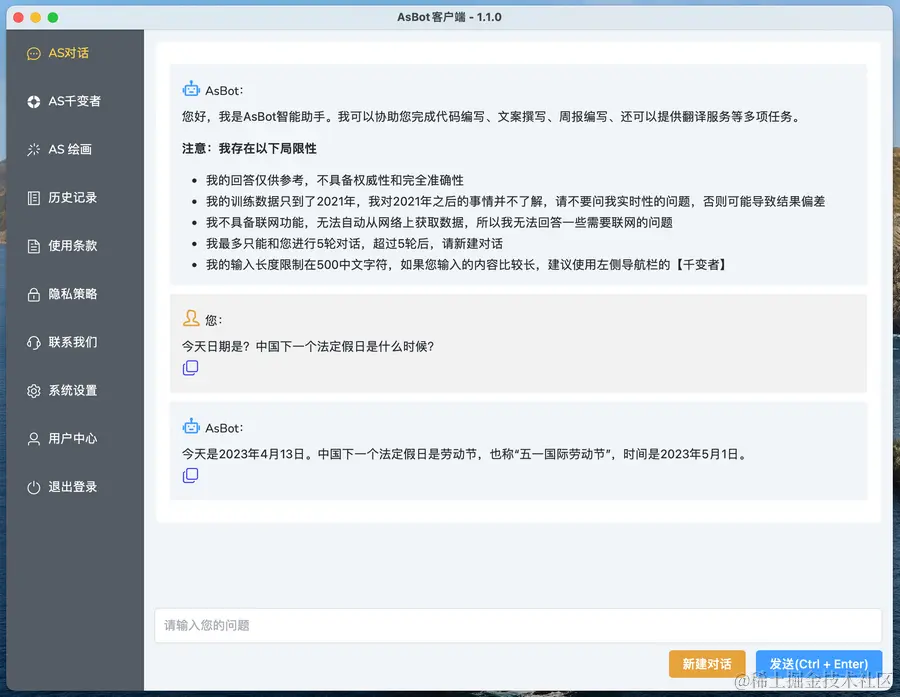Click the robot avatar in the welcome message
Image resolution: width=900 pixels, height=697 pixels.
[191, 89]
